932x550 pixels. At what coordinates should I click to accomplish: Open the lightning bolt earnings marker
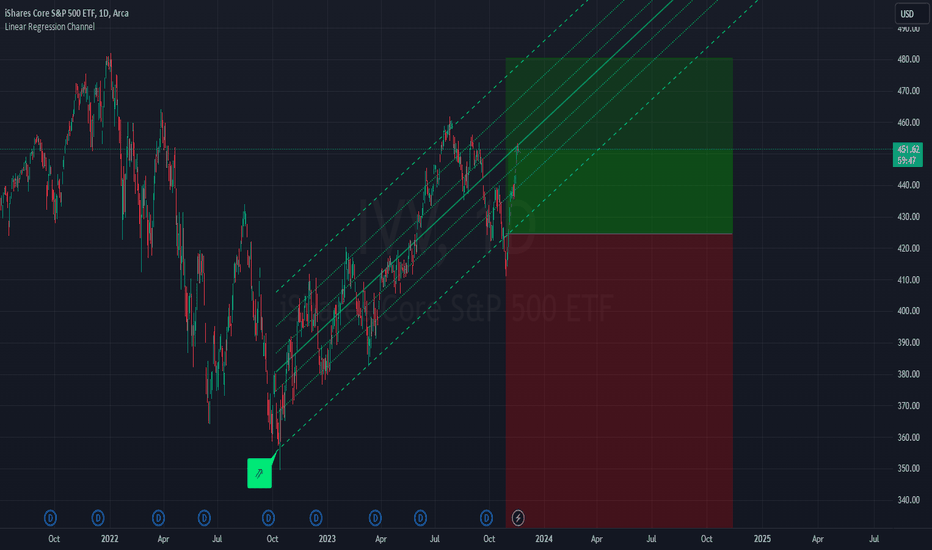click(518, 518)
